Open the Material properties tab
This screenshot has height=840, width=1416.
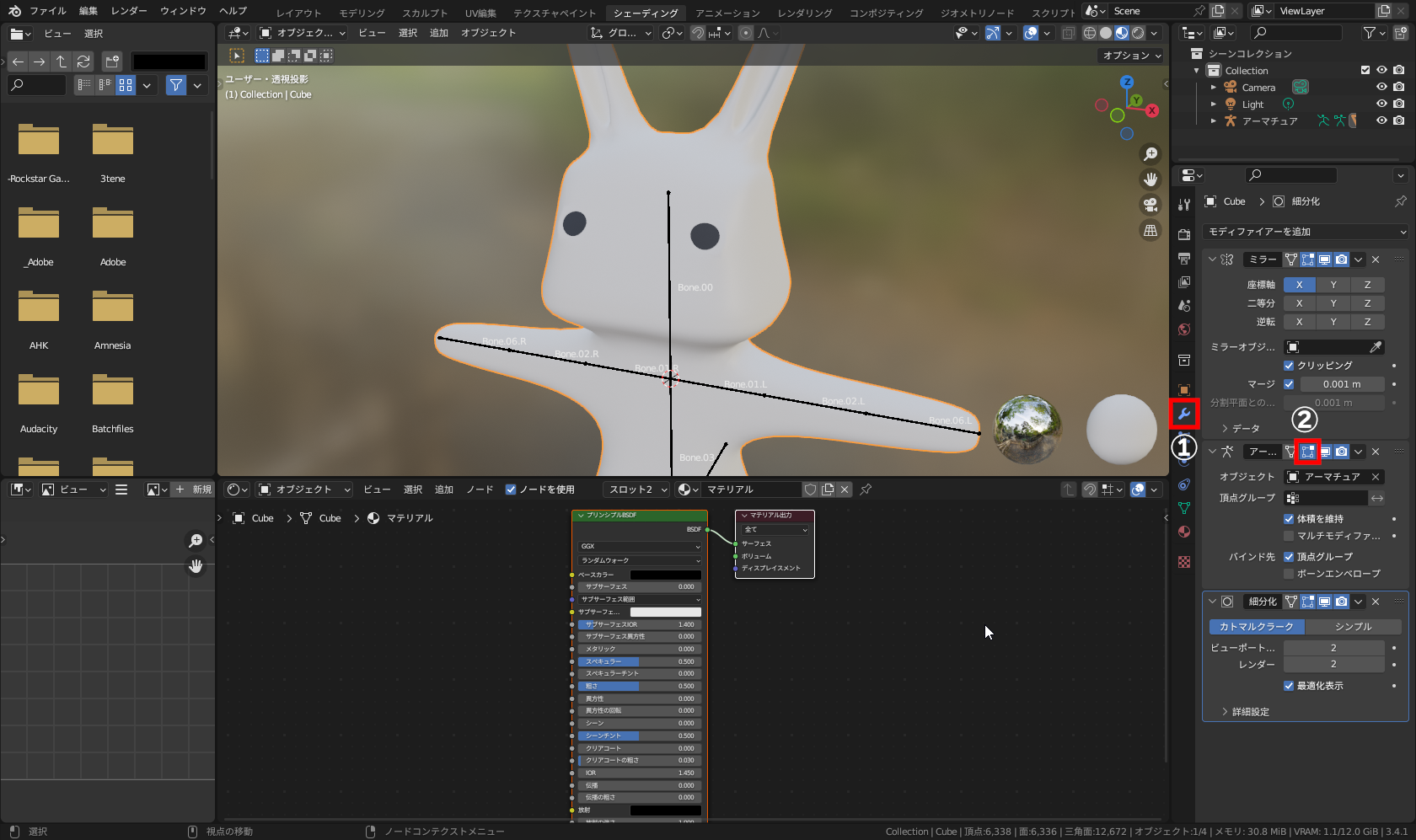pyautogui.click(x=1184, y=532)
